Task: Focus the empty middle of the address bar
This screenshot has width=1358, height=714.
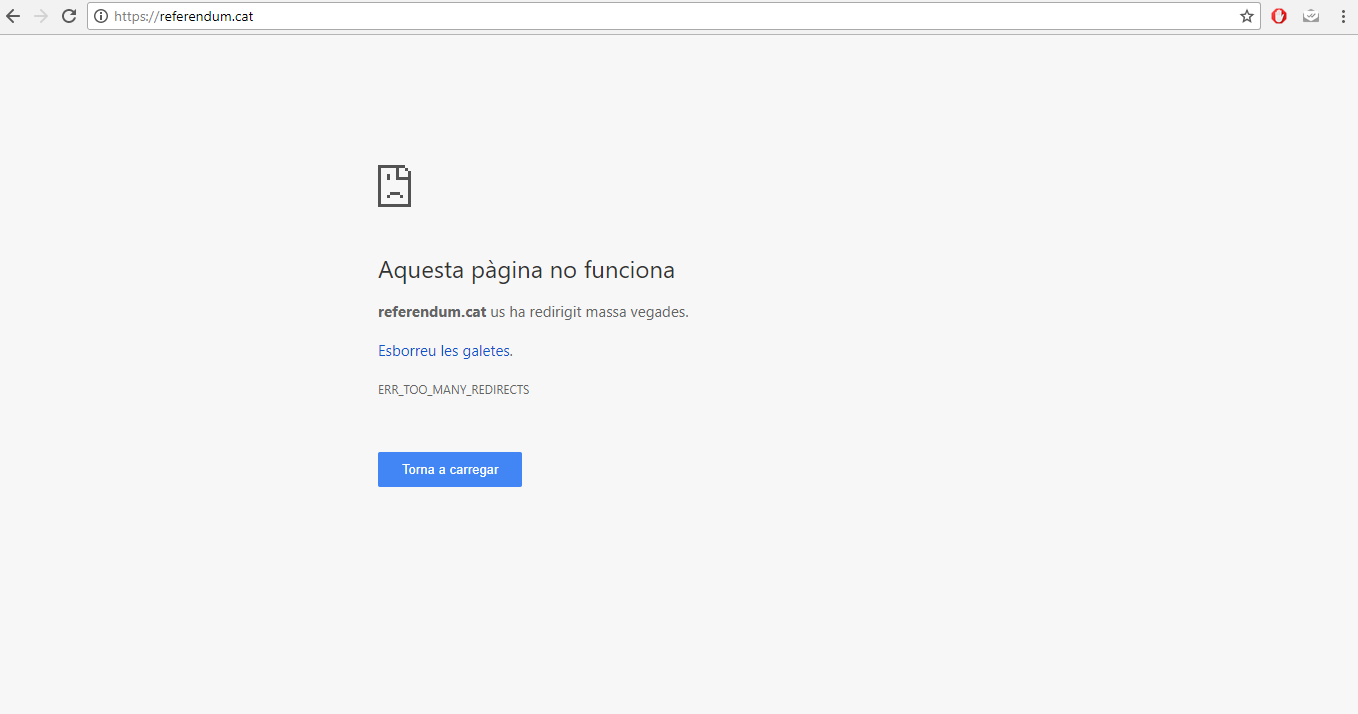Action: tap(700, 16)
